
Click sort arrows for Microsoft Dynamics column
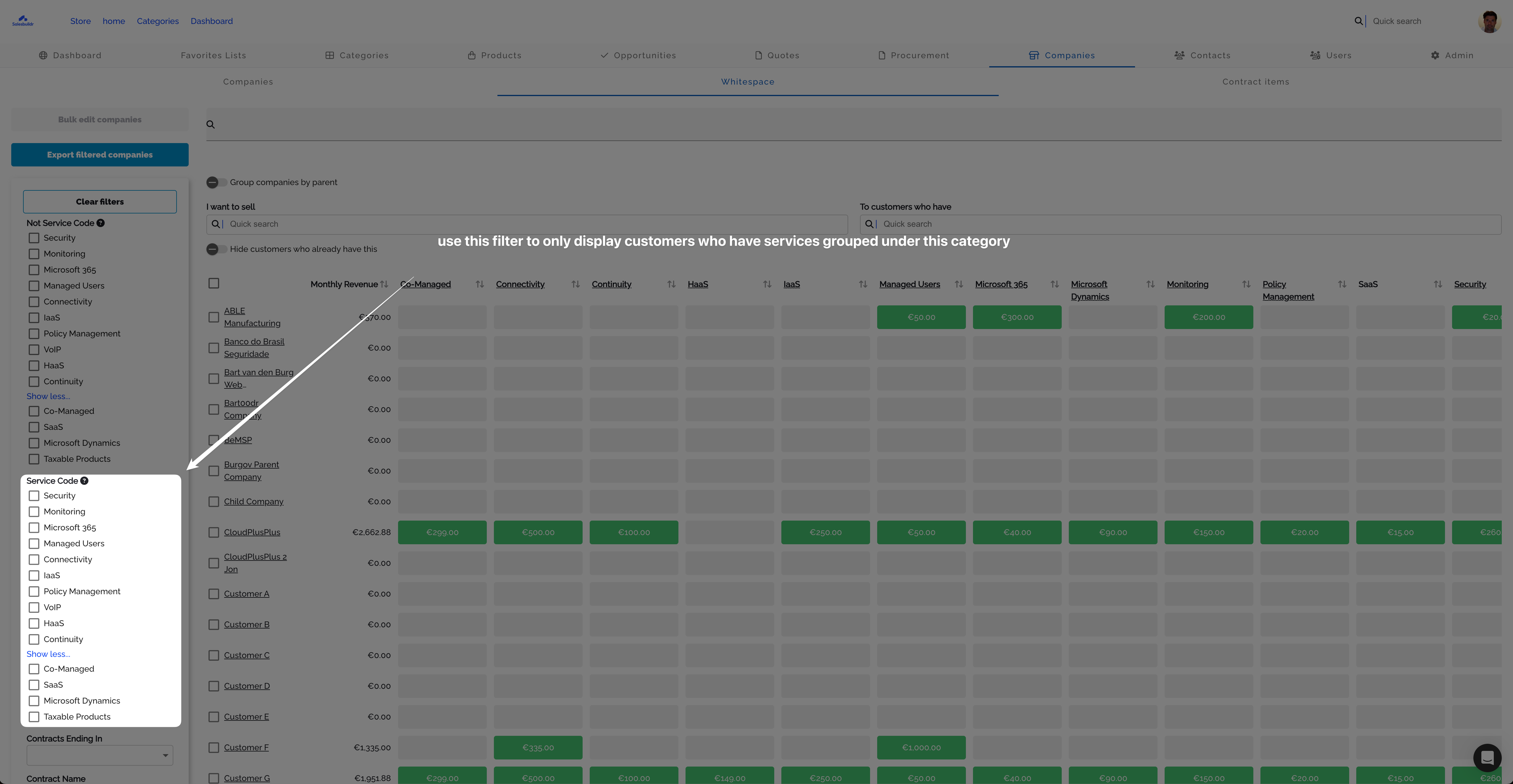(1150, 284)
